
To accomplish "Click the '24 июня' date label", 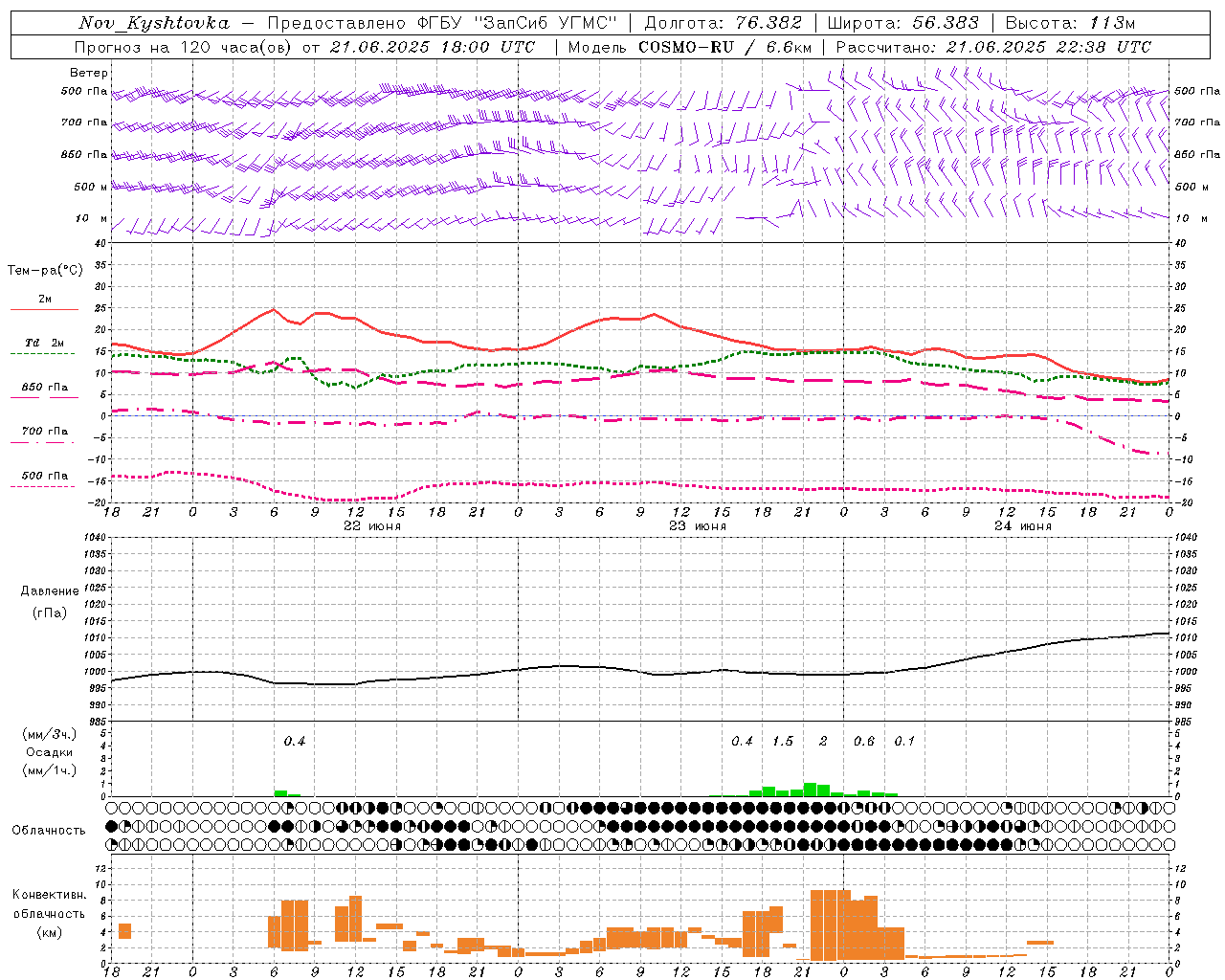I will (x=1023, y=526).
